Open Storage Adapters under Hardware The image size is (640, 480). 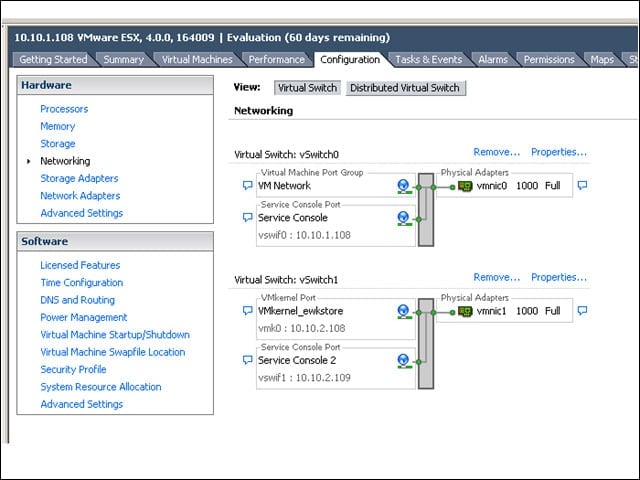click(79, 178)
